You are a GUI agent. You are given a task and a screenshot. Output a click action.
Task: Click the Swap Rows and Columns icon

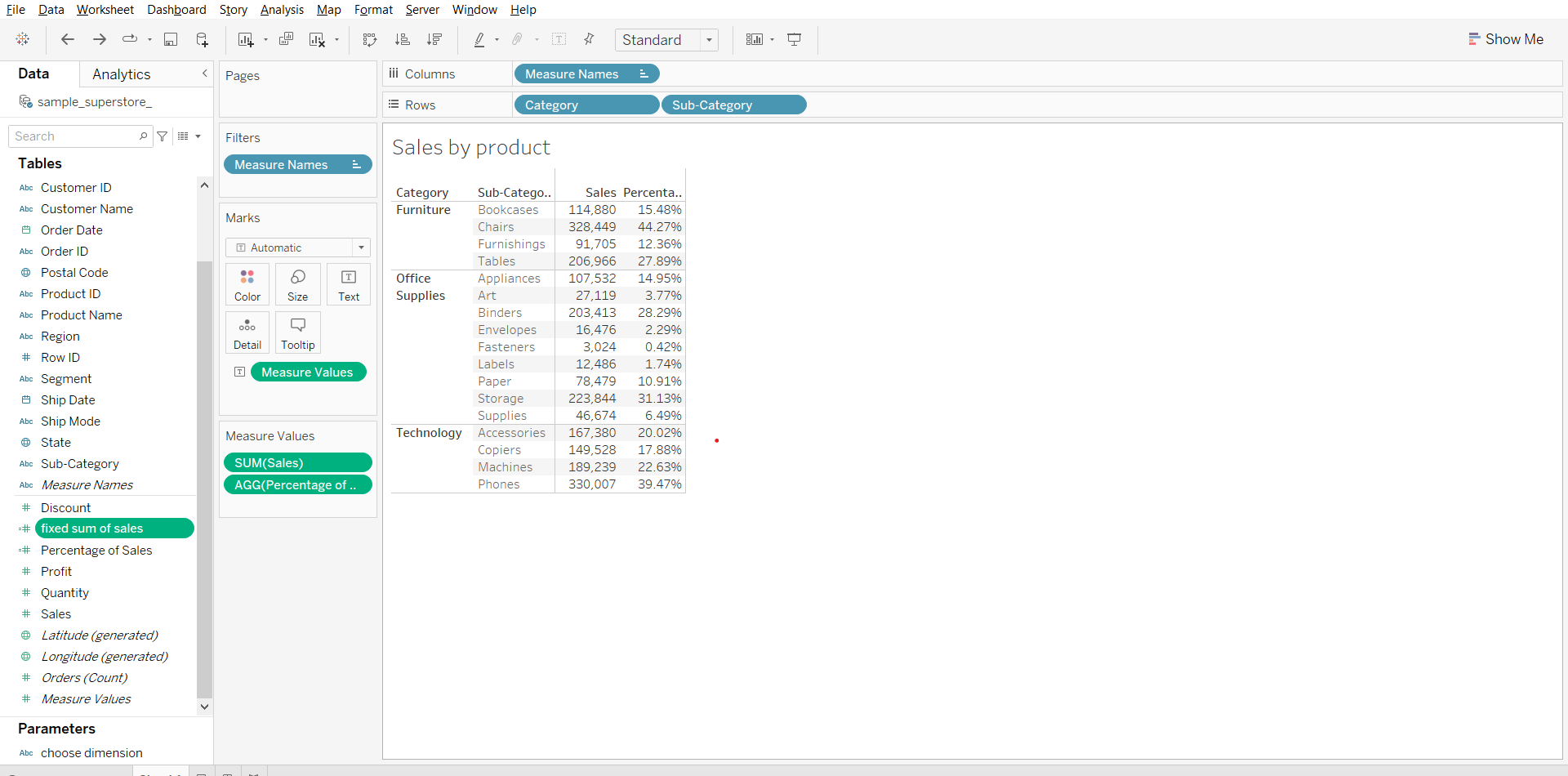(x=370, y=39)
